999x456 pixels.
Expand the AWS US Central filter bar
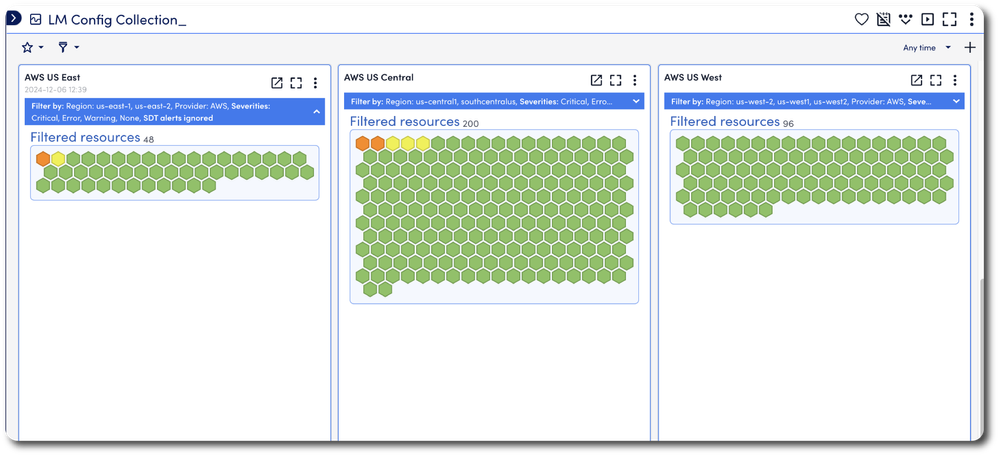pos(636,101)
